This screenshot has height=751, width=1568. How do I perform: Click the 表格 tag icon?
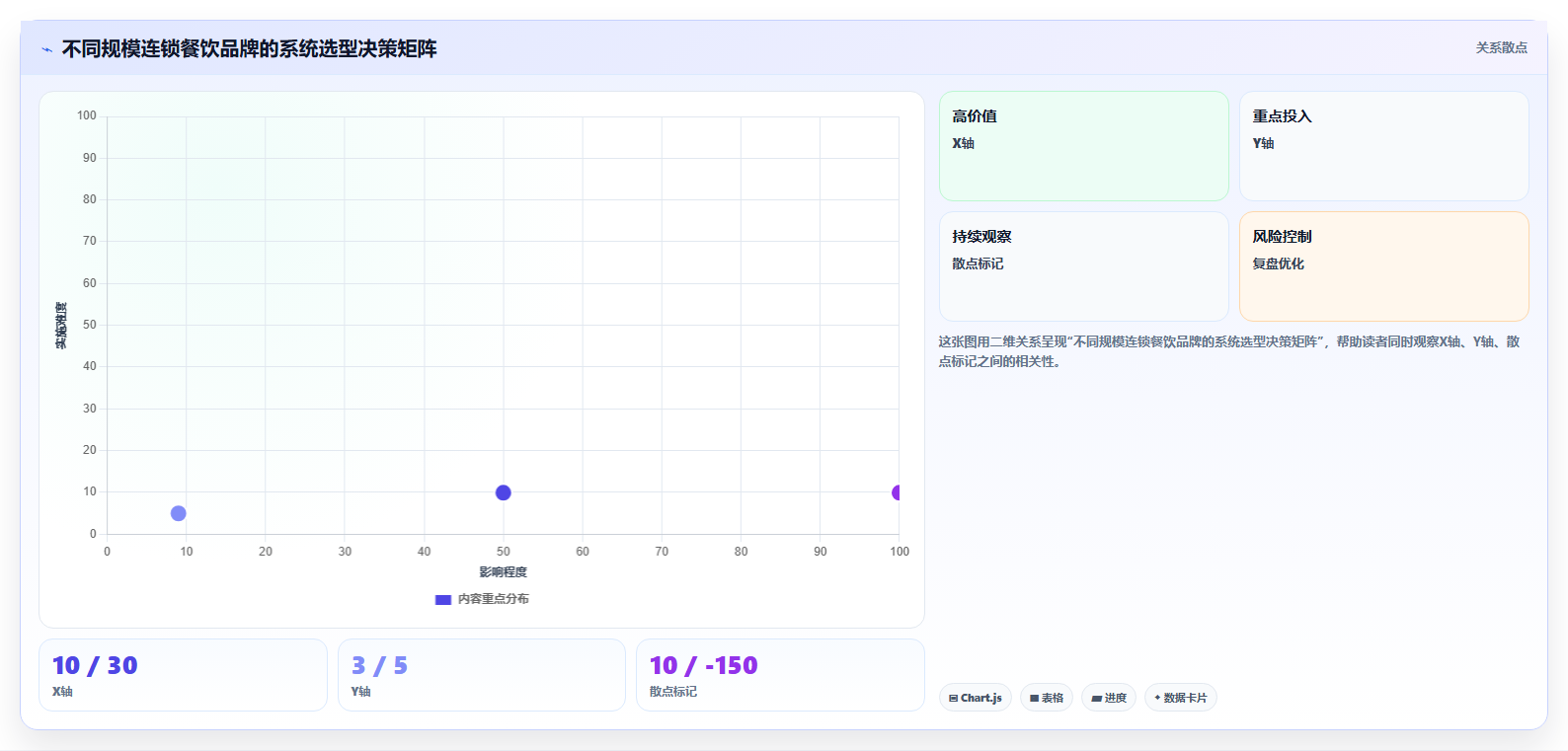(x=1034, y=698)
